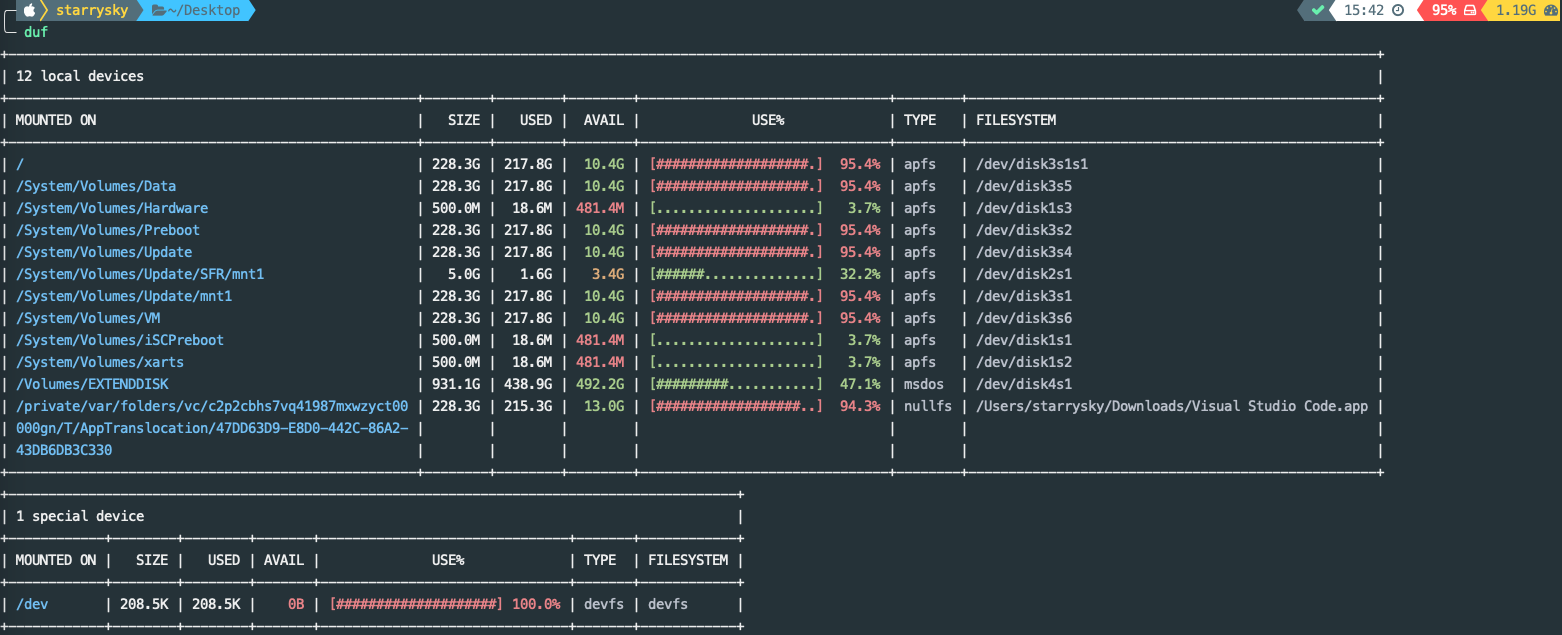The image size is (1562, 635).
Task: Click the /System/Volumes/Update/mnt1 mount path
Action: pyautogui.click(x=124, y=296)
